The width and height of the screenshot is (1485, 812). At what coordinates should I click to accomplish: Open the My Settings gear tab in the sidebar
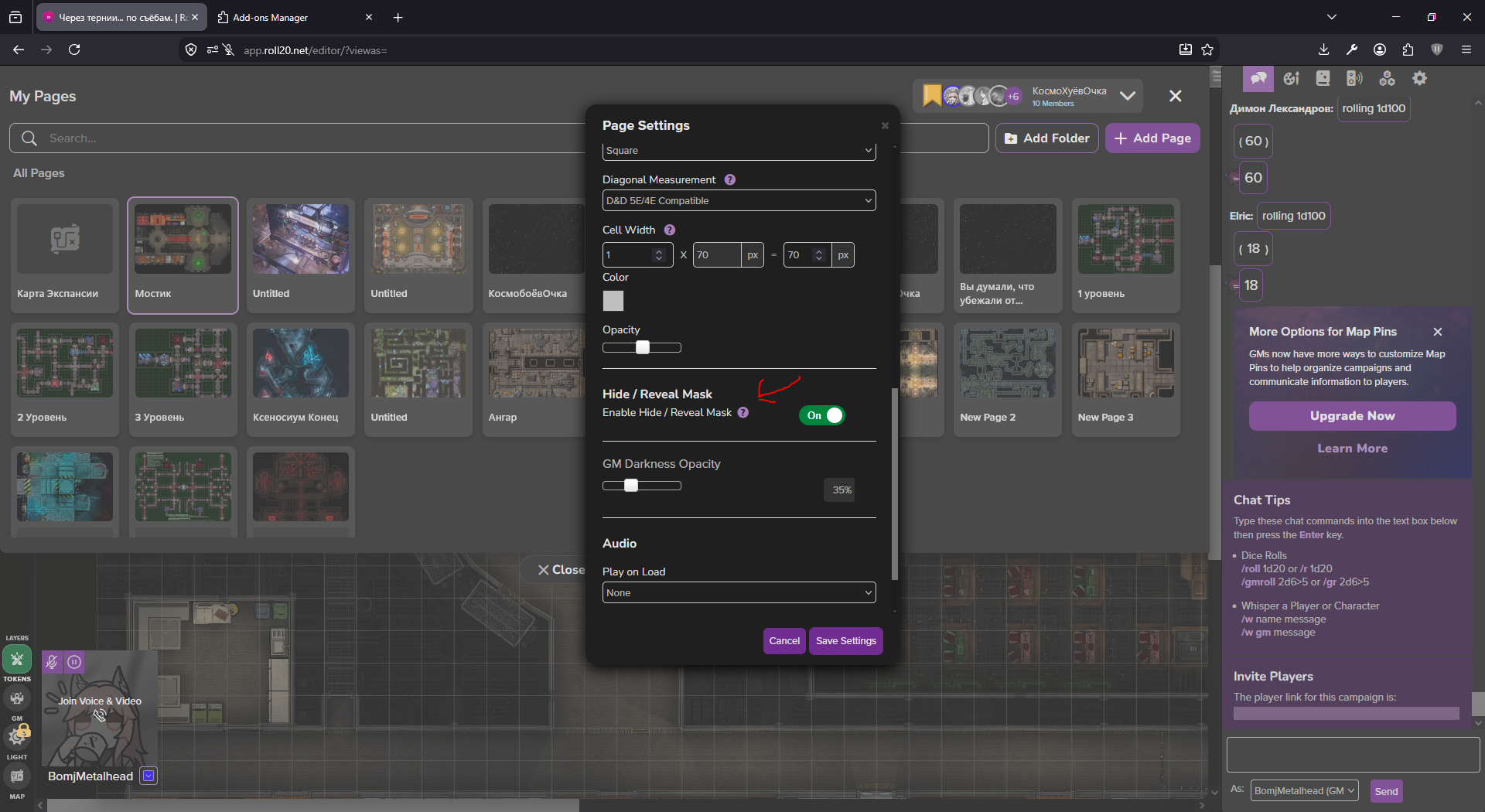[1419, 78]
